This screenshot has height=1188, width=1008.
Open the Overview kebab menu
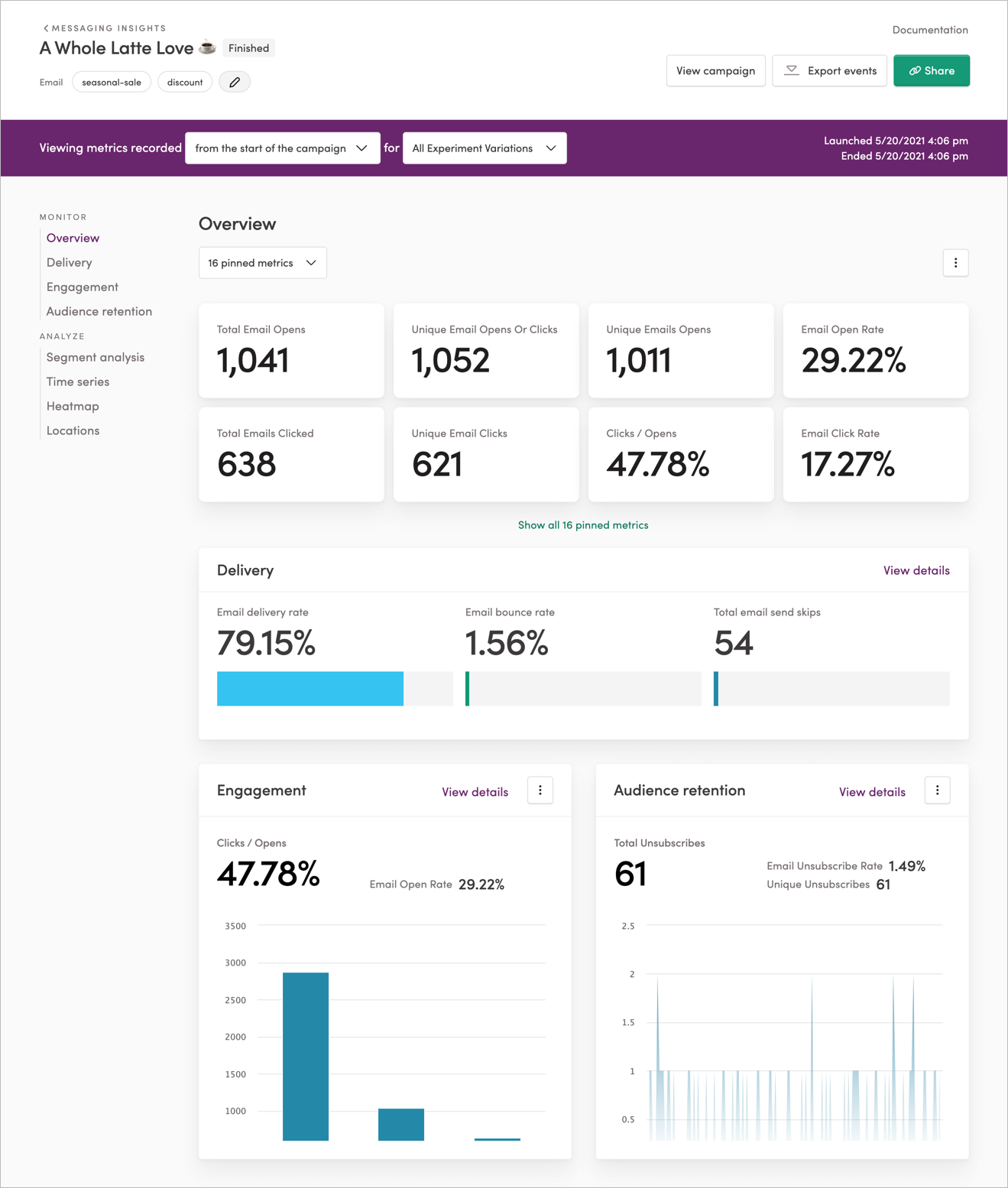point(955,262)
